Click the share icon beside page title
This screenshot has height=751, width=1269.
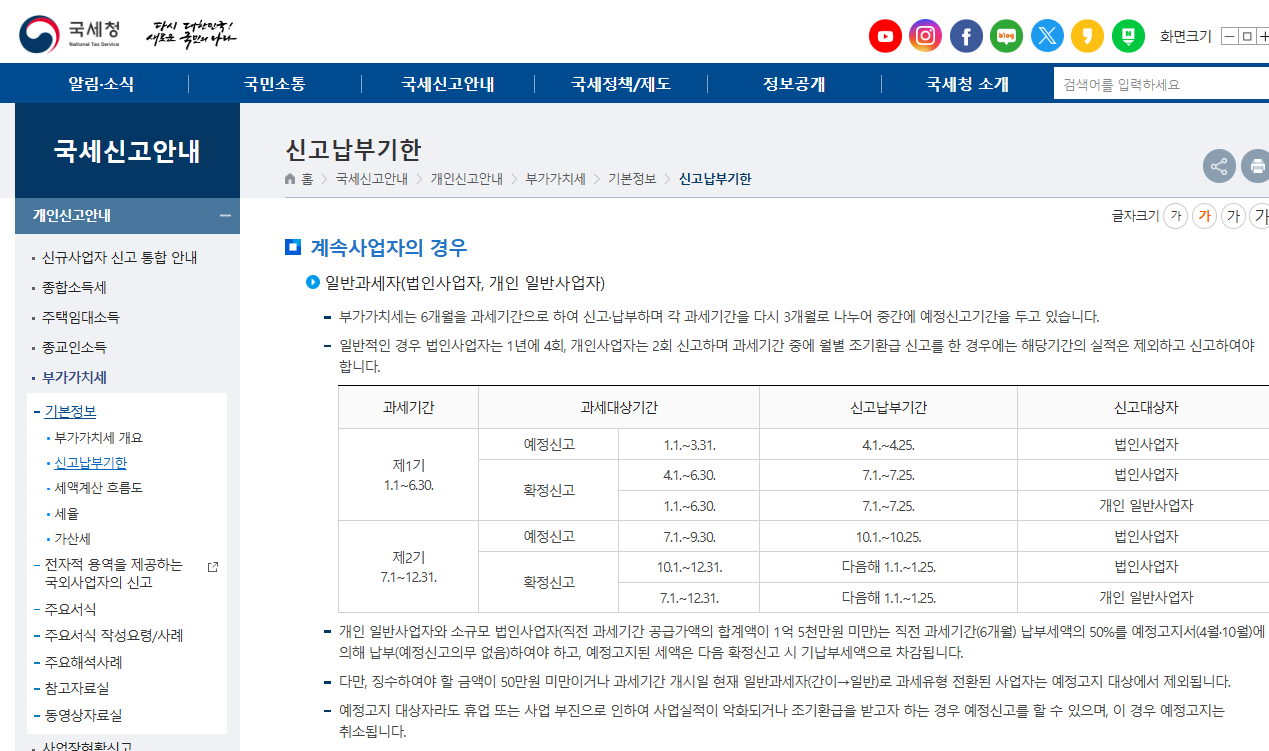click(1219, 166)
